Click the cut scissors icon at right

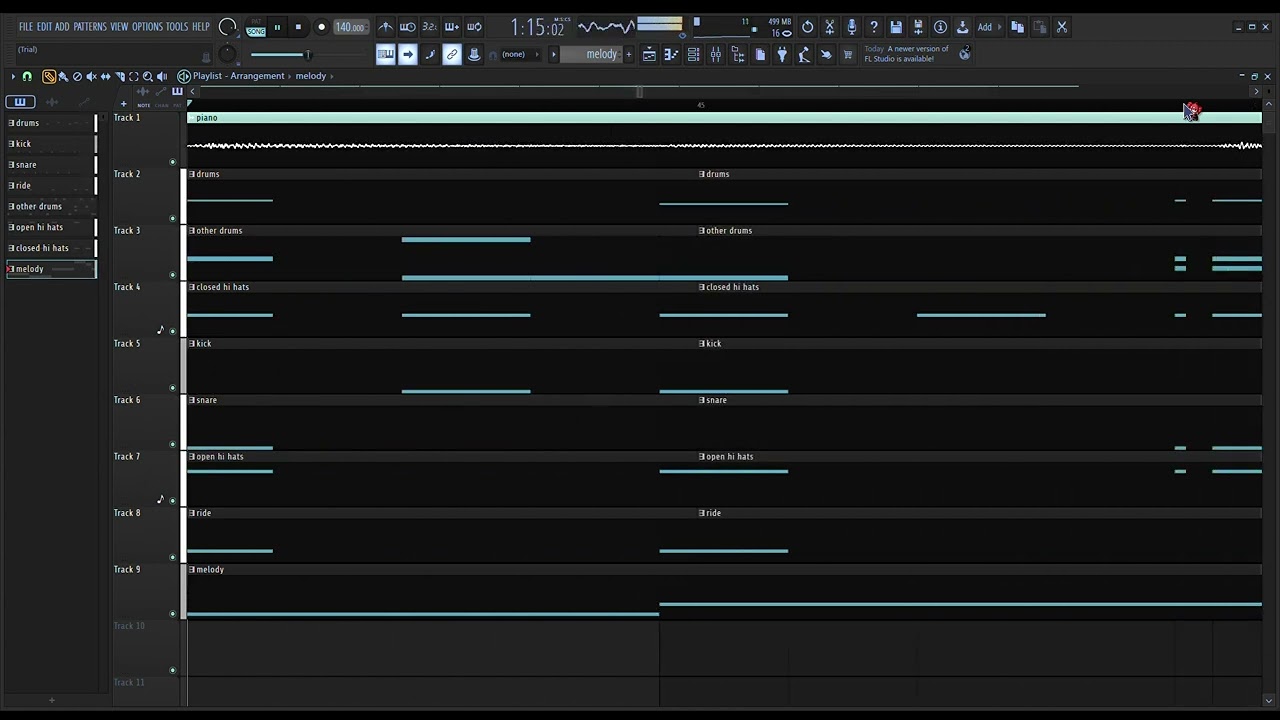point(1061,27)
